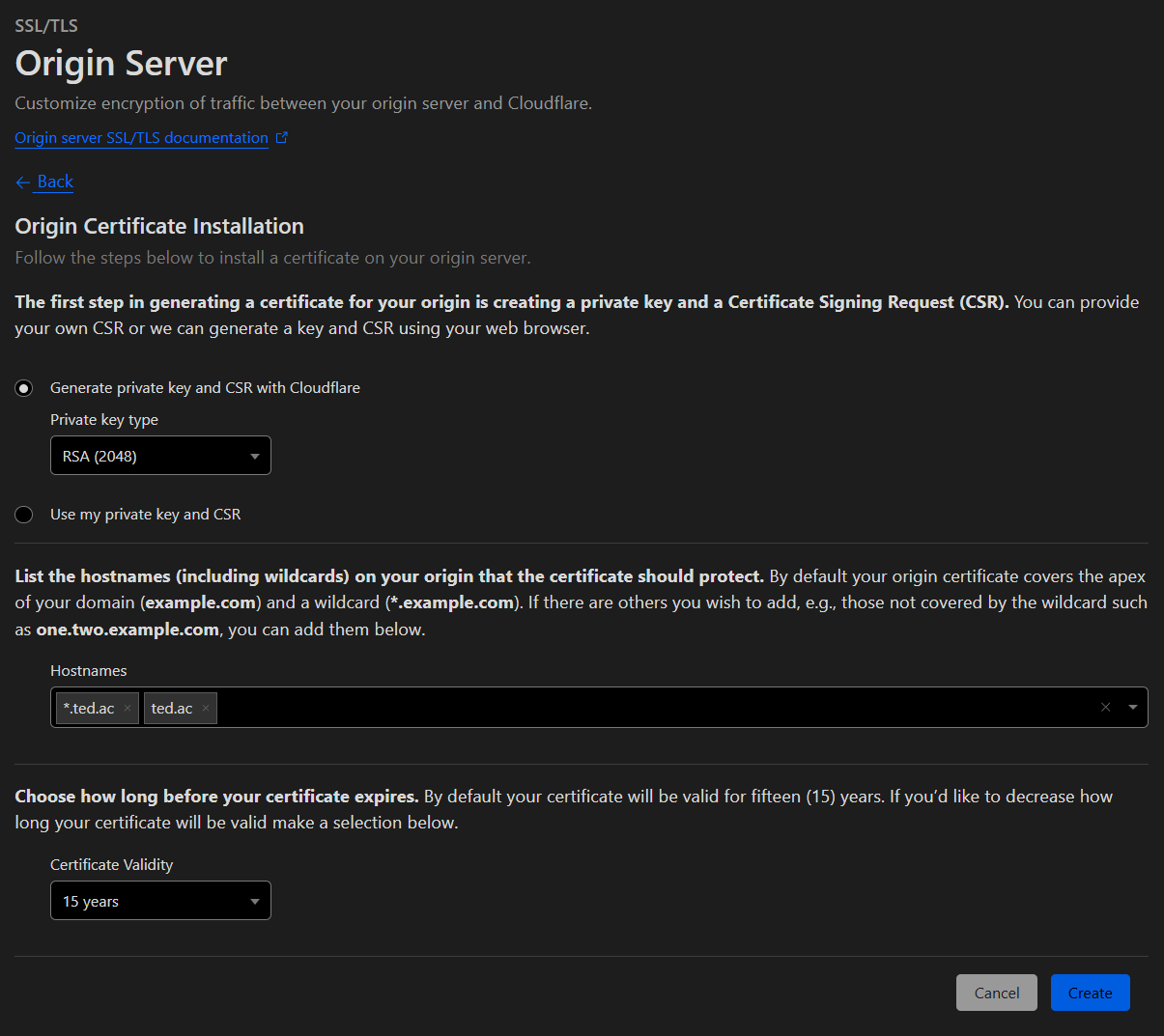Open the Private key type dropdown

(x=160, y=456)
